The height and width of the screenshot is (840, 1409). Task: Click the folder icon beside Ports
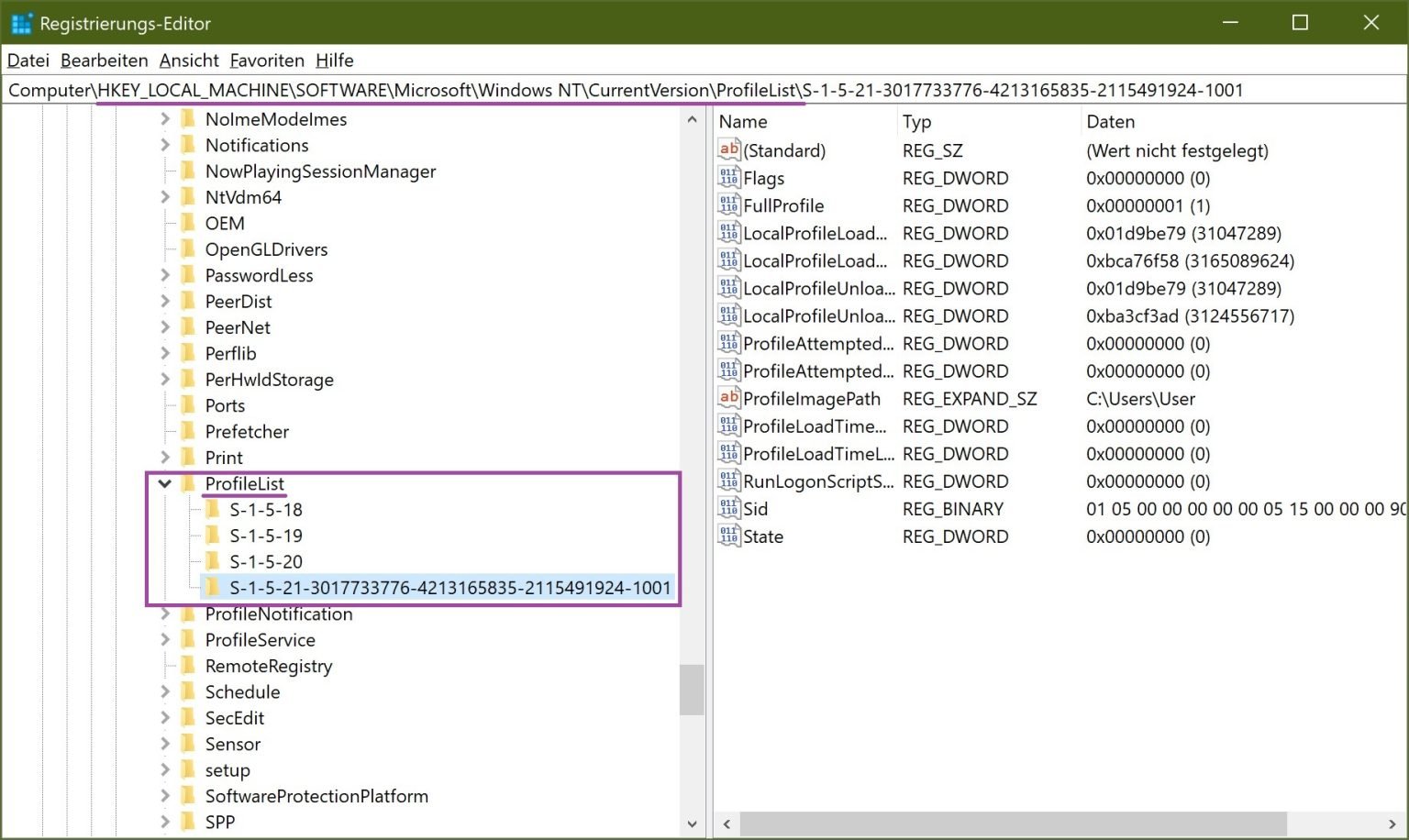[x=189, y=405]
